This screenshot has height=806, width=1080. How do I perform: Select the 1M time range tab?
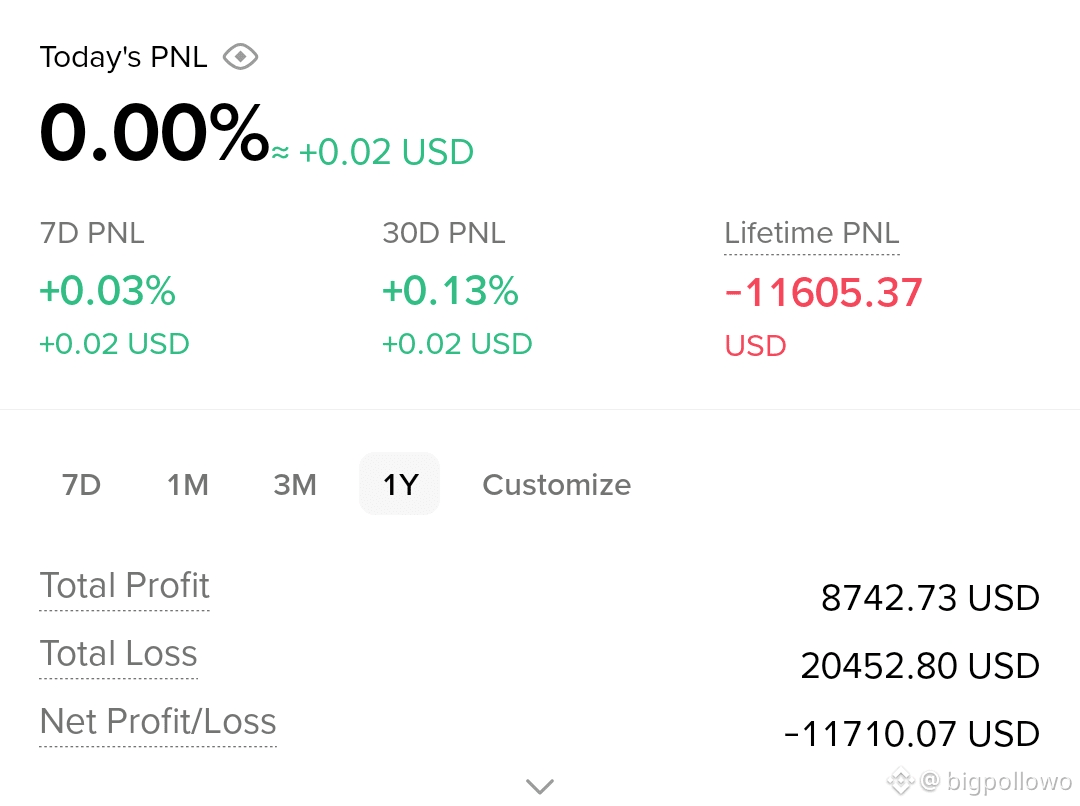coord(187,484)
